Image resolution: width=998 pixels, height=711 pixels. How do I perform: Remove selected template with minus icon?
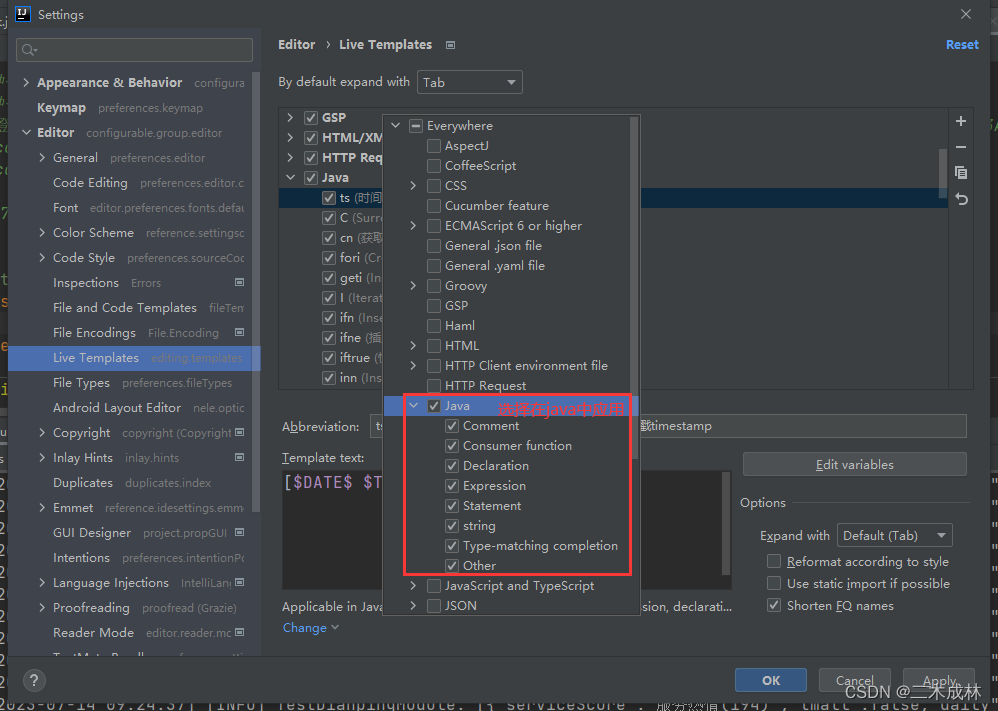click(x=961, y=147)
